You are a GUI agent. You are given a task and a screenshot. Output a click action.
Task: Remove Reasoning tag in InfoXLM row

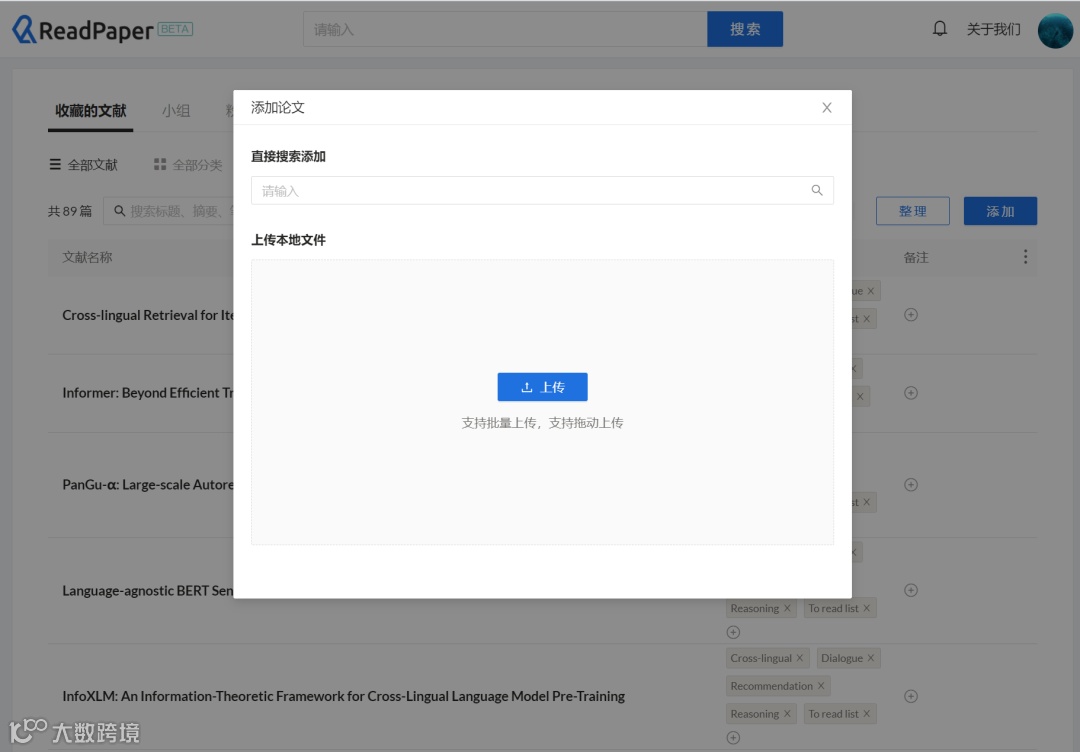pos(787,714)
